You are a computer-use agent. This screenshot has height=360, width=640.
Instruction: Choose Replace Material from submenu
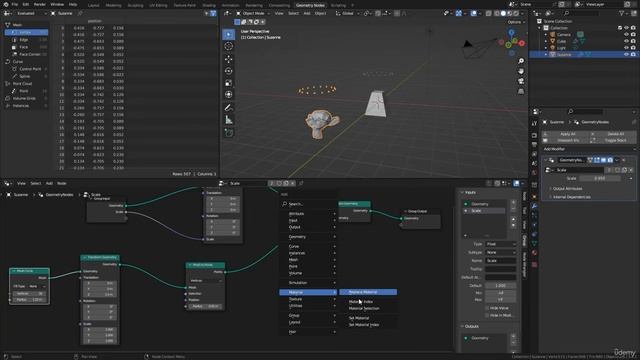368,292
